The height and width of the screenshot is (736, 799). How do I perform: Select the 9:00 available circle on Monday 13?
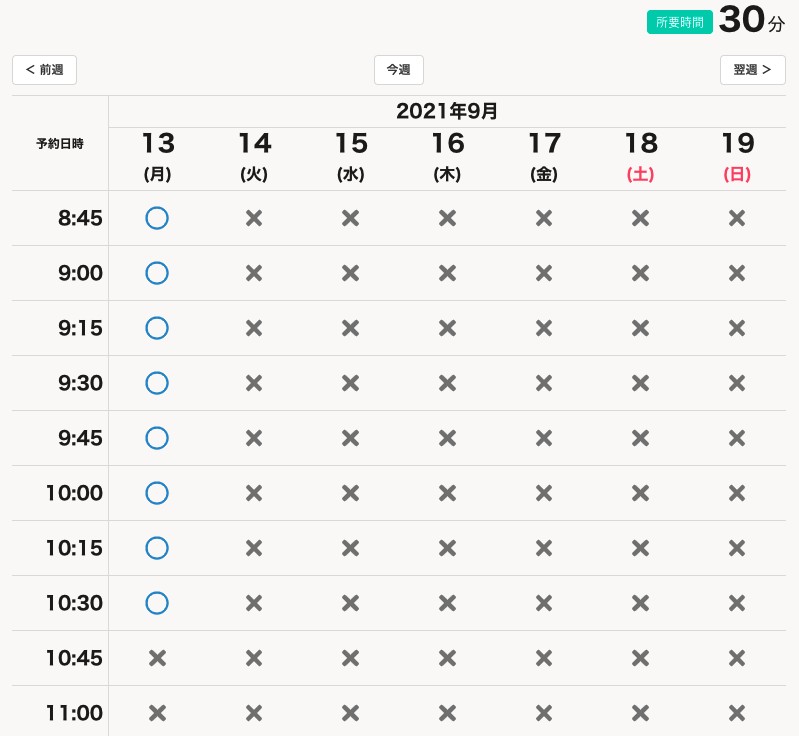[157, 273]
